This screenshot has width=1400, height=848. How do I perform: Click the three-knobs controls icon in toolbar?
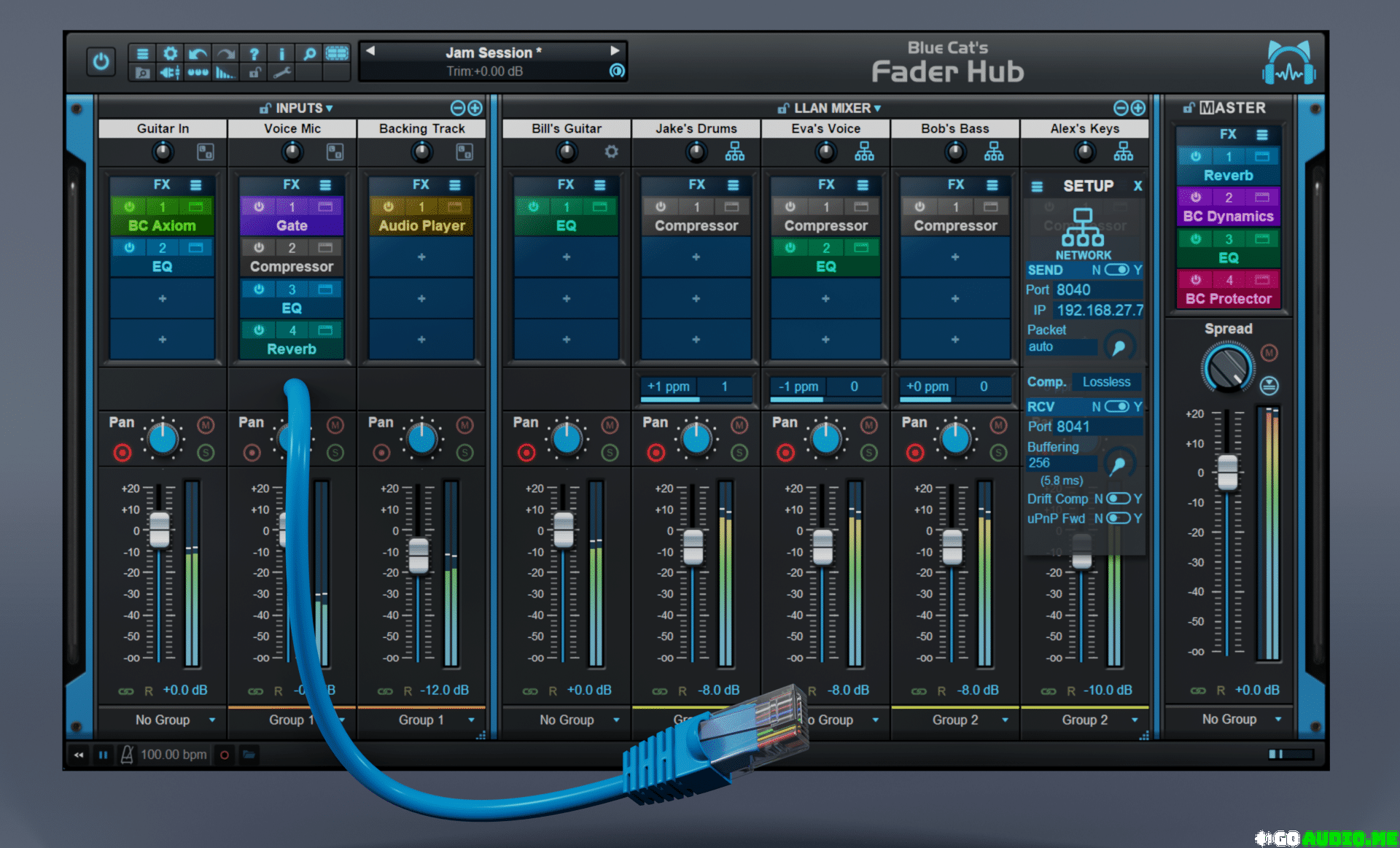[198, 72]
